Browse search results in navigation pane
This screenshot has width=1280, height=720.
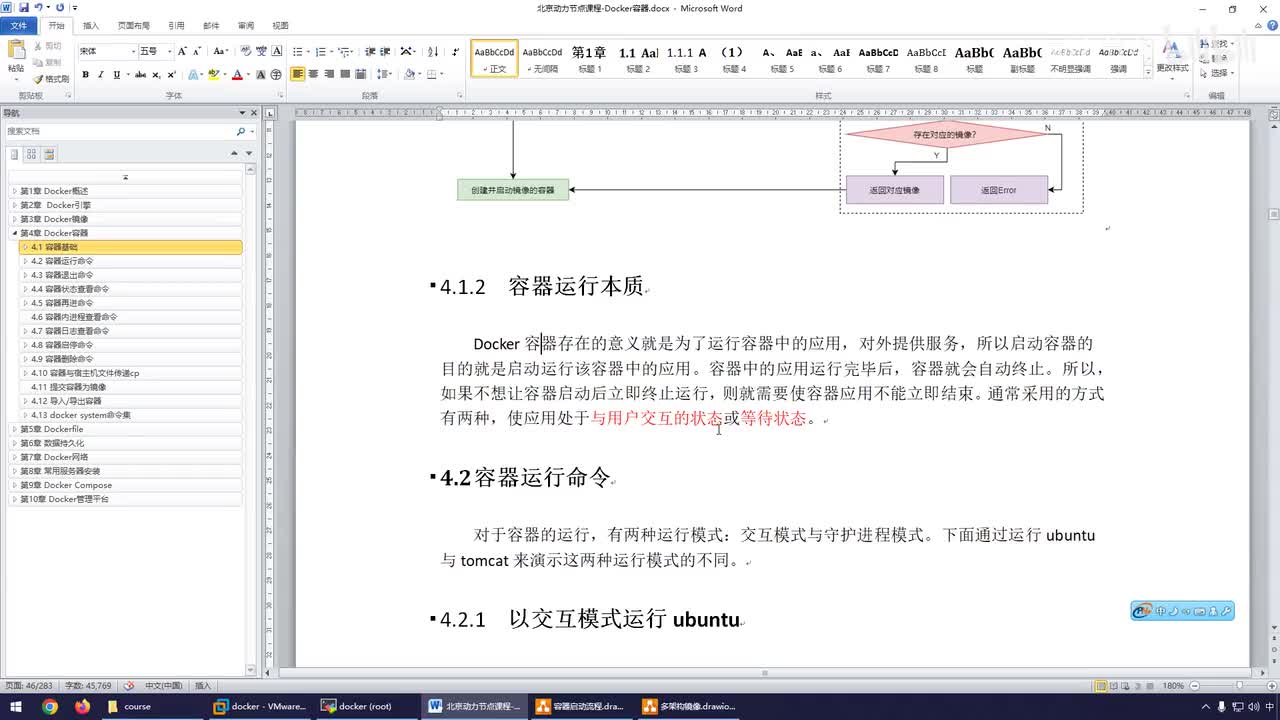point(48,154)
